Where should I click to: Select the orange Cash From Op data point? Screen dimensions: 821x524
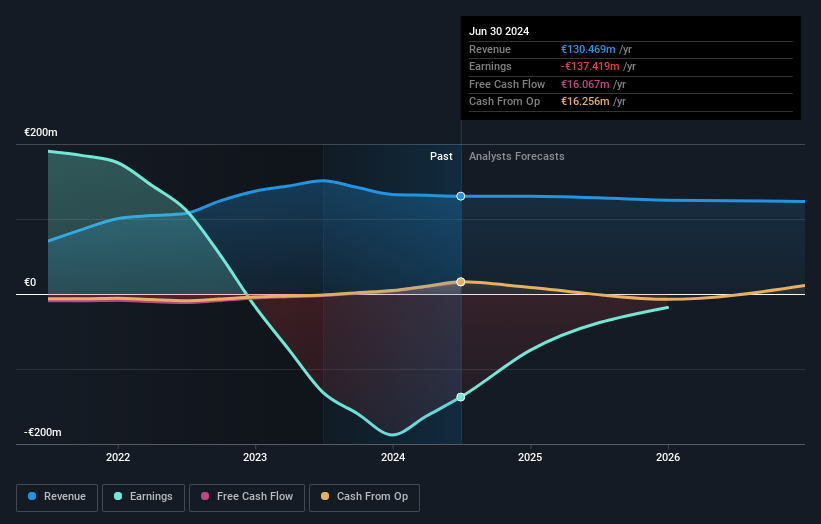(x=461, y=282)
